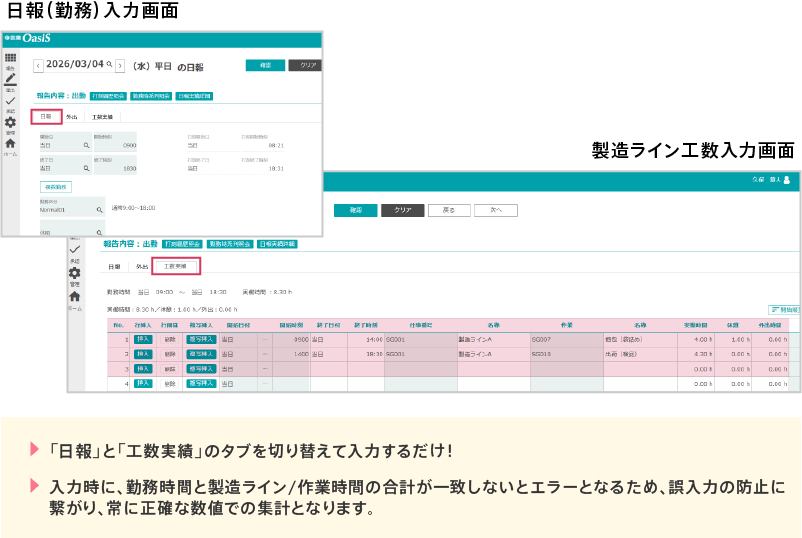Viewport: 802px width, 538px height.
Task: Click 挿入 button in table row 1
Action: pos(143,340)
